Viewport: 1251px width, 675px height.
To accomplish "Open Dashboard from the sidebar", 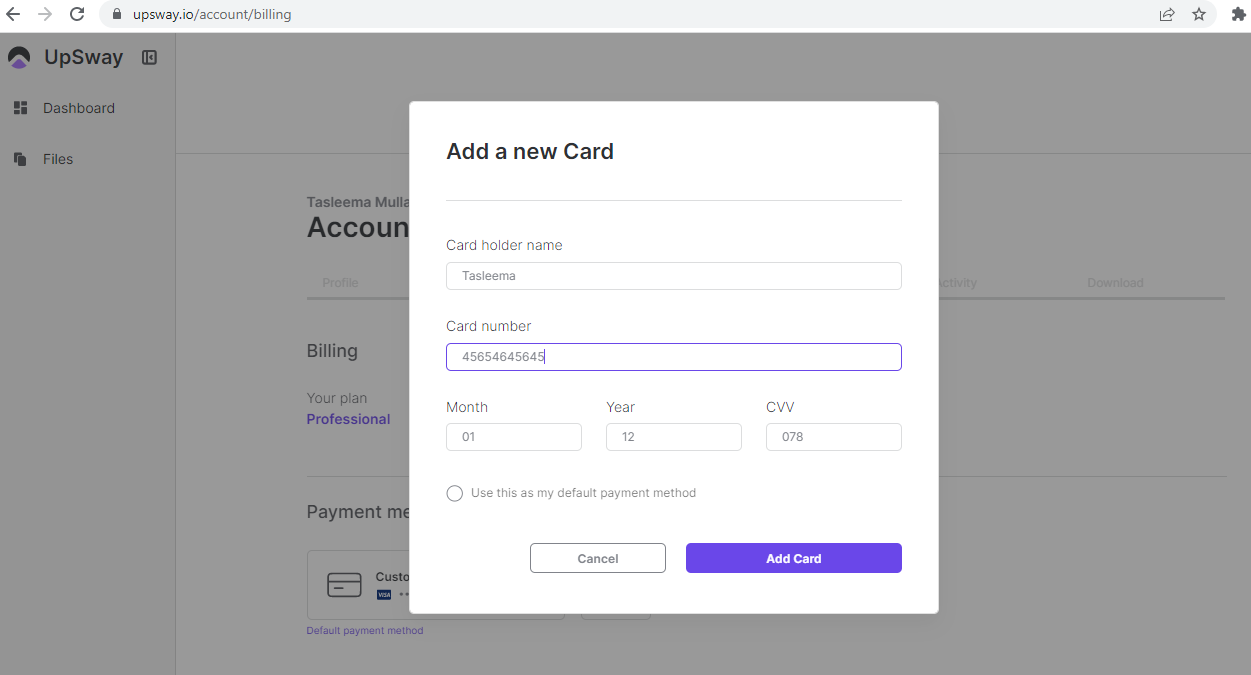I will click(x=79, y=108).
